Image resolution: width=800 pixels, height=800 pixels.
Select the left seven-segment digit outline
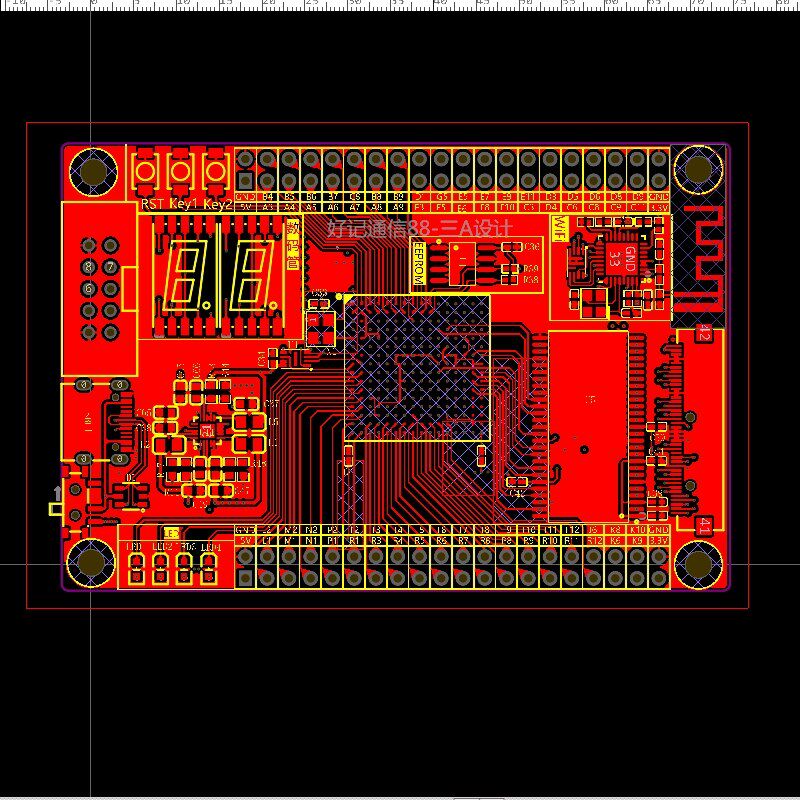click(x=185, y=276)
